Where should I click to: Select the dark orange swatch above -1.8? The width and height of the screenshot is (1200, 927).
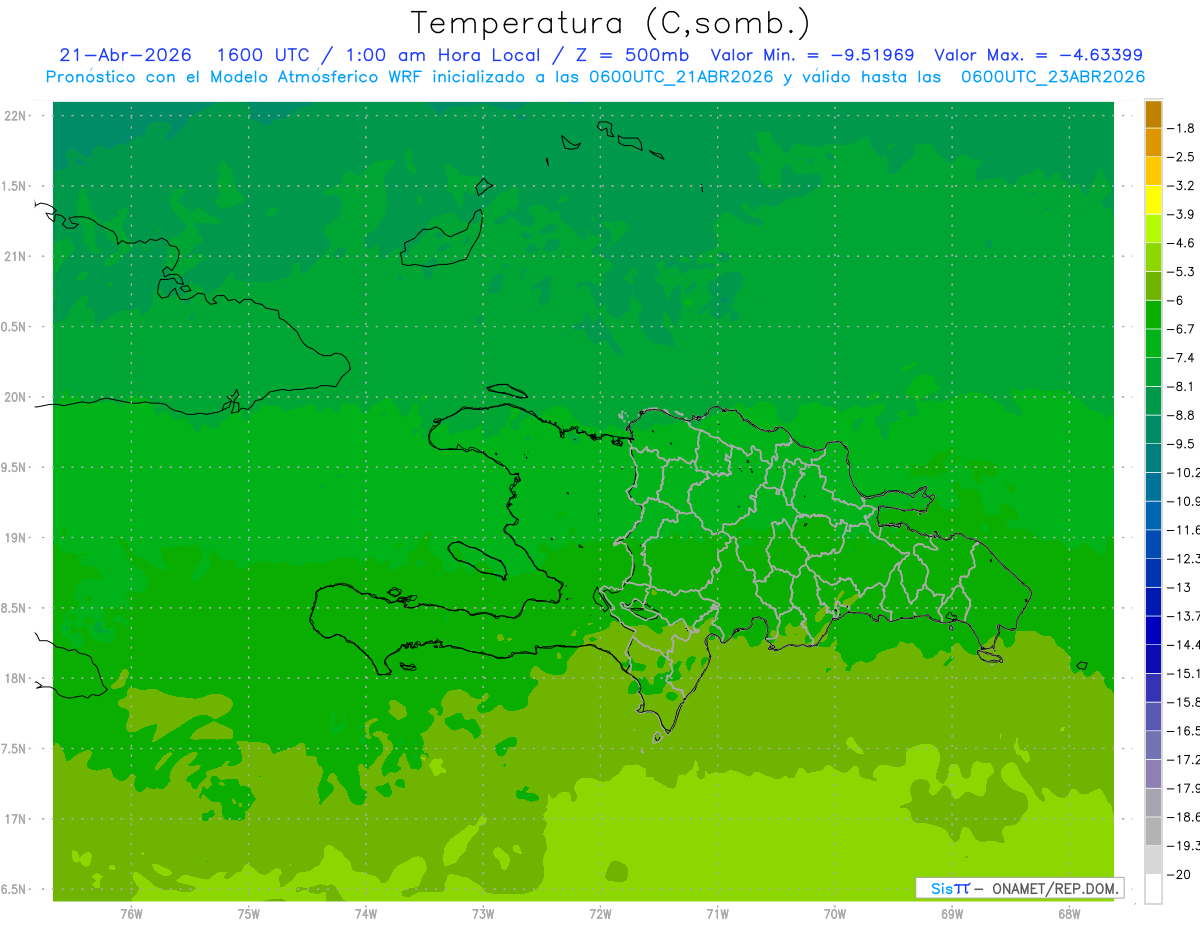1153,114
